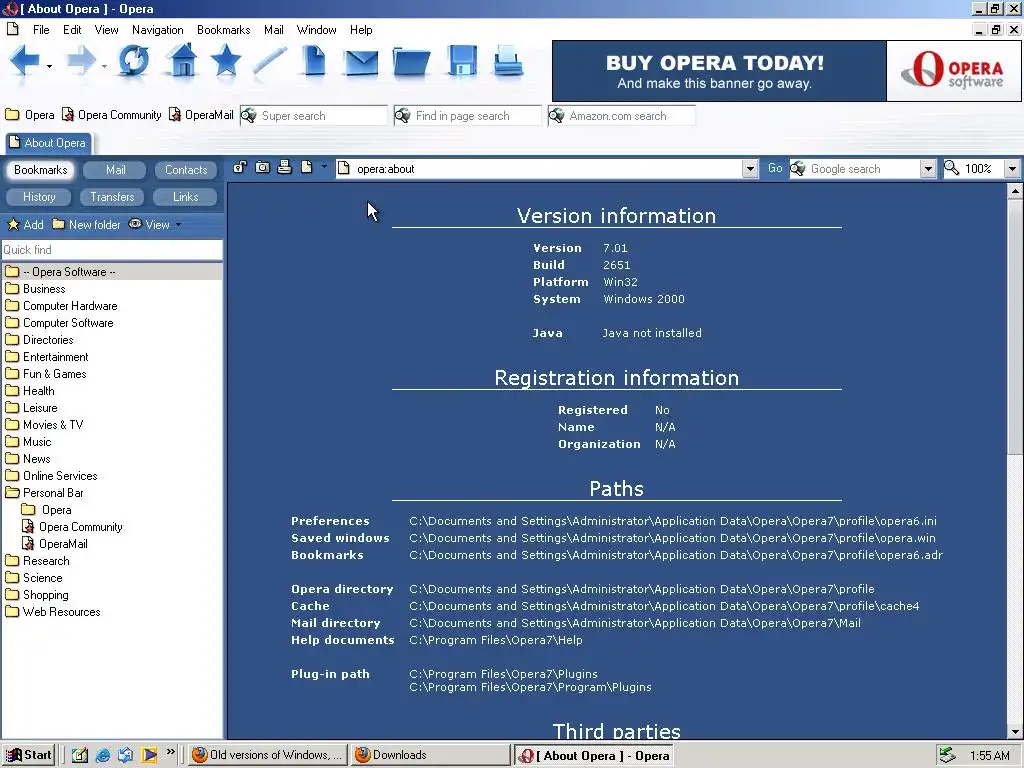Open the mail envelope toolbar icon
The image size is (1024, 768).
(x=361, y=63)
